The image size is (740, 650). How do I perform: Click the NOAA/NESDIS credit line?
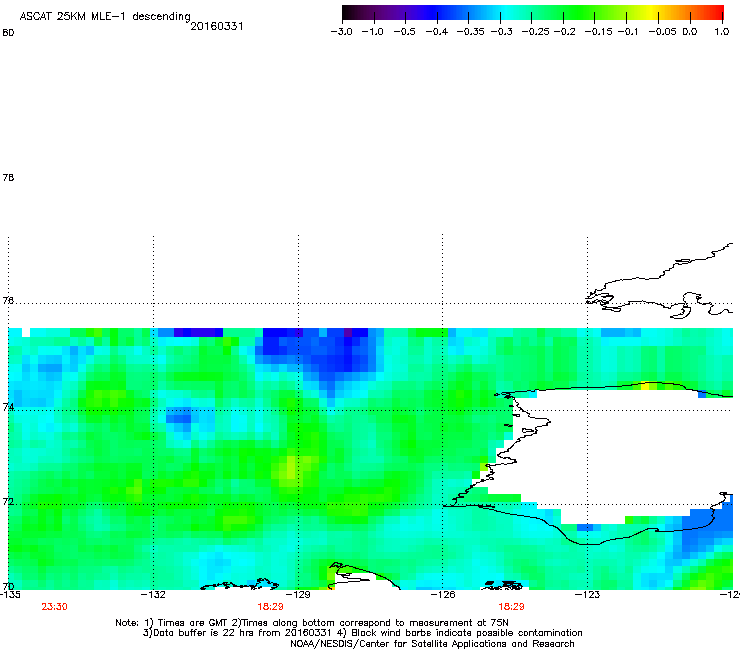[x=432, y=644]
